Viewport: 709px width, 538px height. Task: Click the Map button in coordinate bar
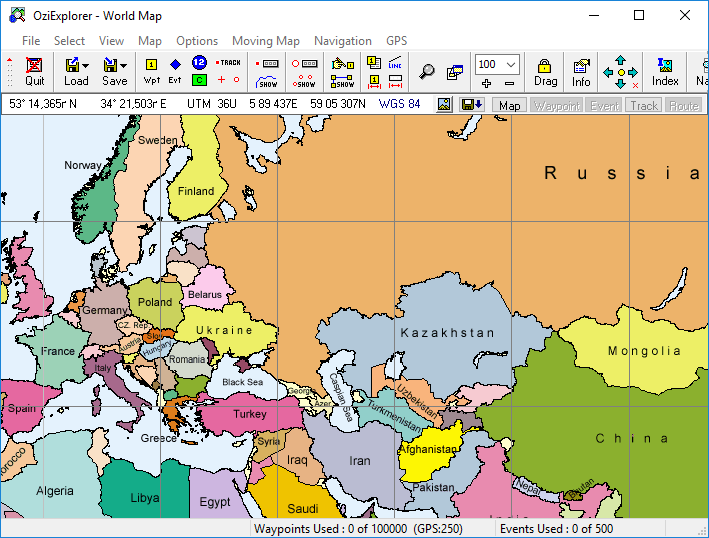click(509, 105)
